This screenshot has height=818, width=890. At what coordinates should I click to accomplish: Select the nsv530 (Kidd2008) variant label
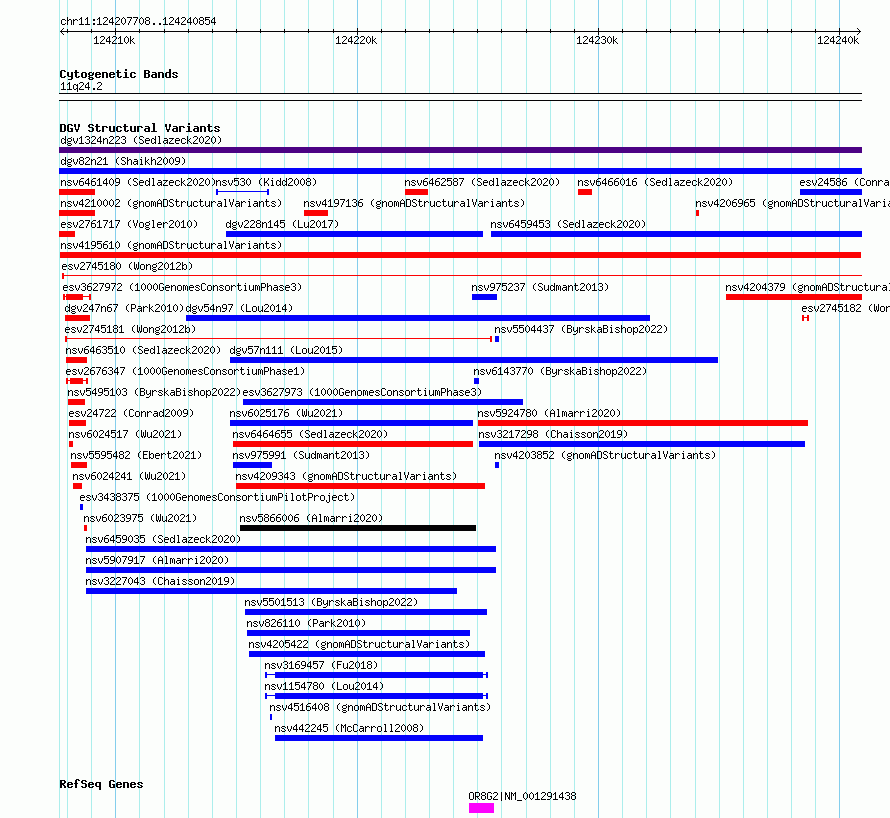[266, 182]
